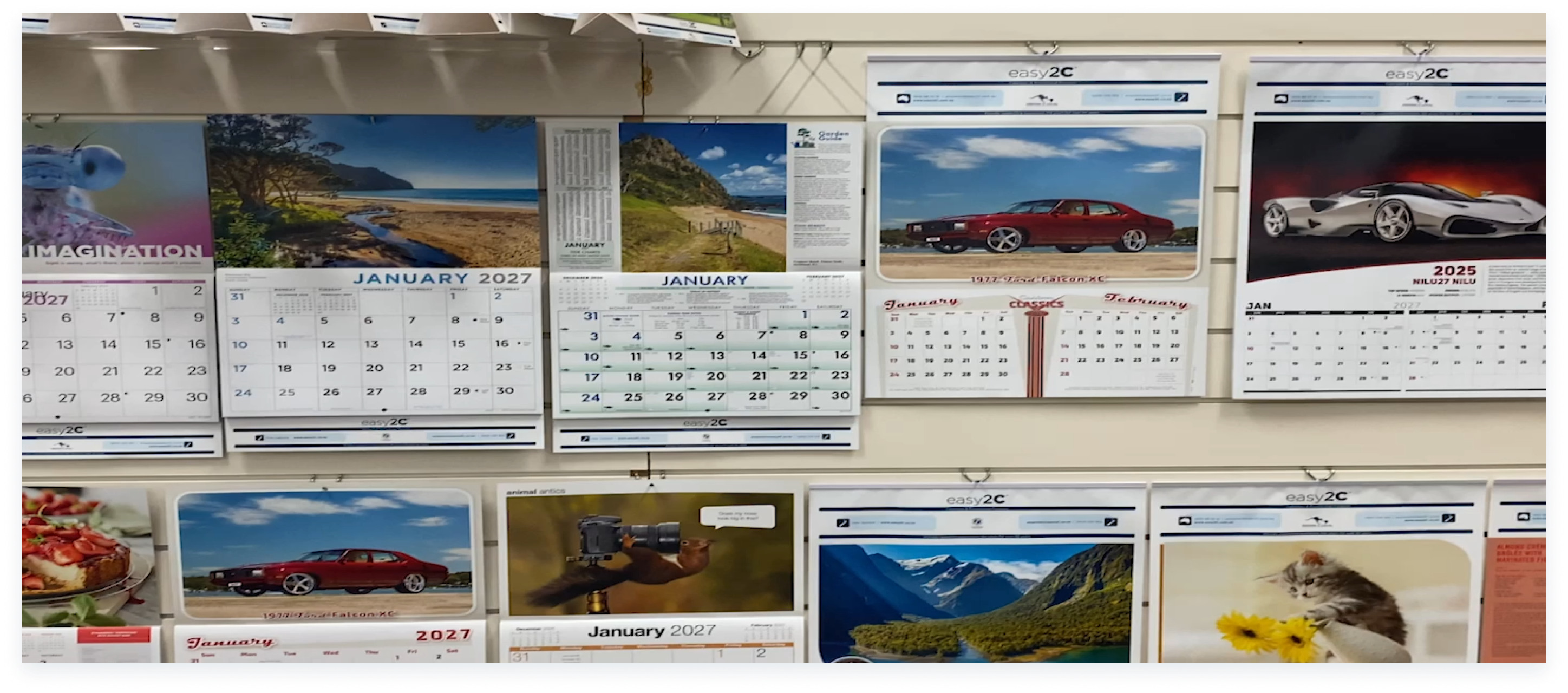The width and height of the screenshot is (1568, 693).
Task: Click 'easy2C' logo above the mountain photo
Action: (x=976, y=500)
